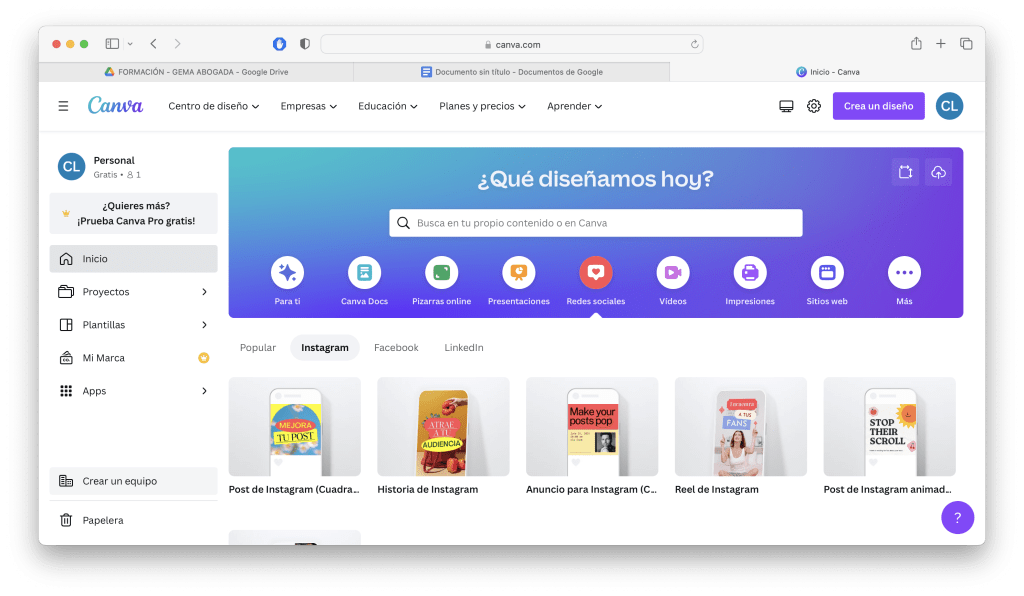Image resolution: width=1024 pixels, height=596 pixels.
Task: Open Anuncio para Instagram thumbnail
Action: click(x=592, y=426)
